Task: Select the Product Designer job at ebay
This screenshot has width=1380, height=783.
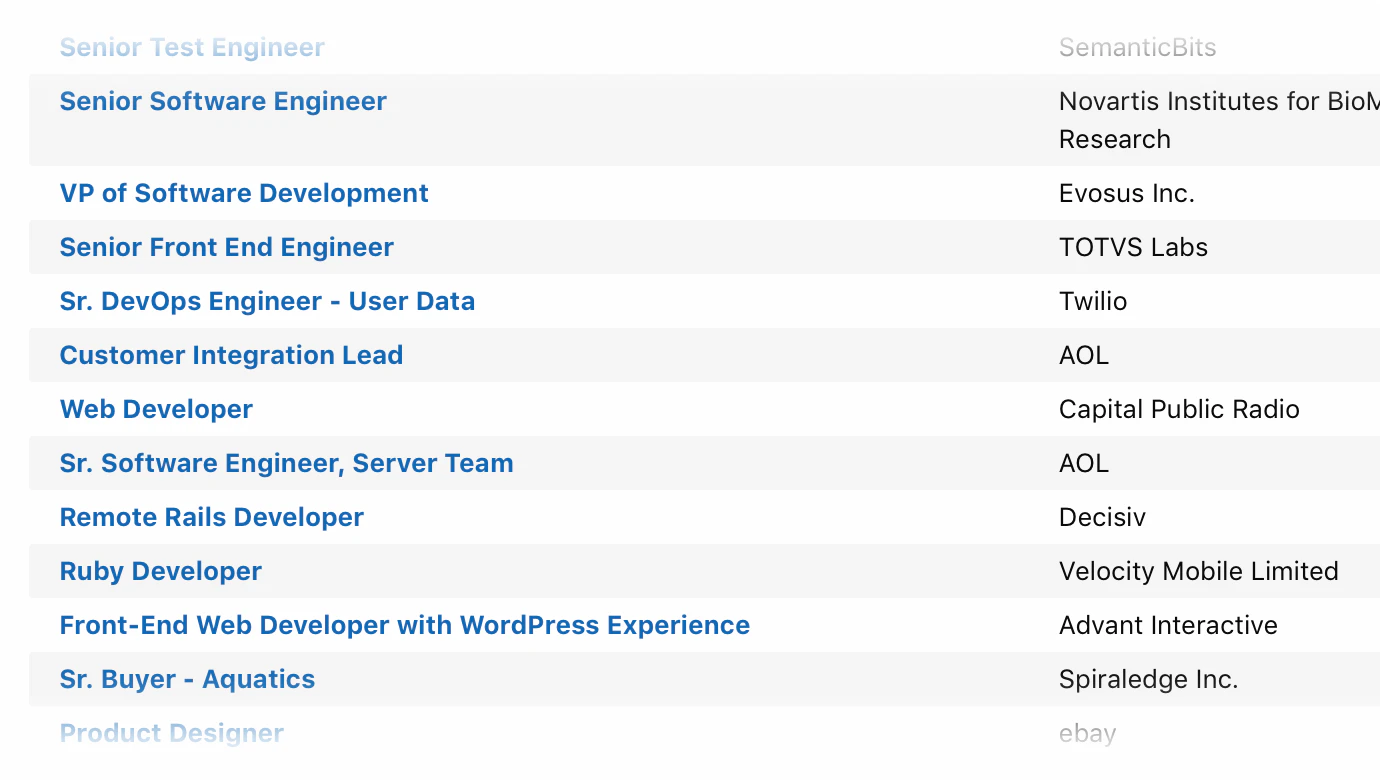Action: click(x=171, y=733)
